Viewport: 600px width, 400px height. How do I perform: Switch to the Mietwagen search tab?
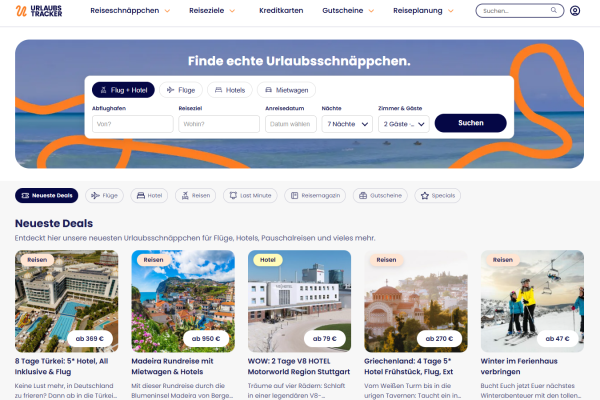point(287,90)
